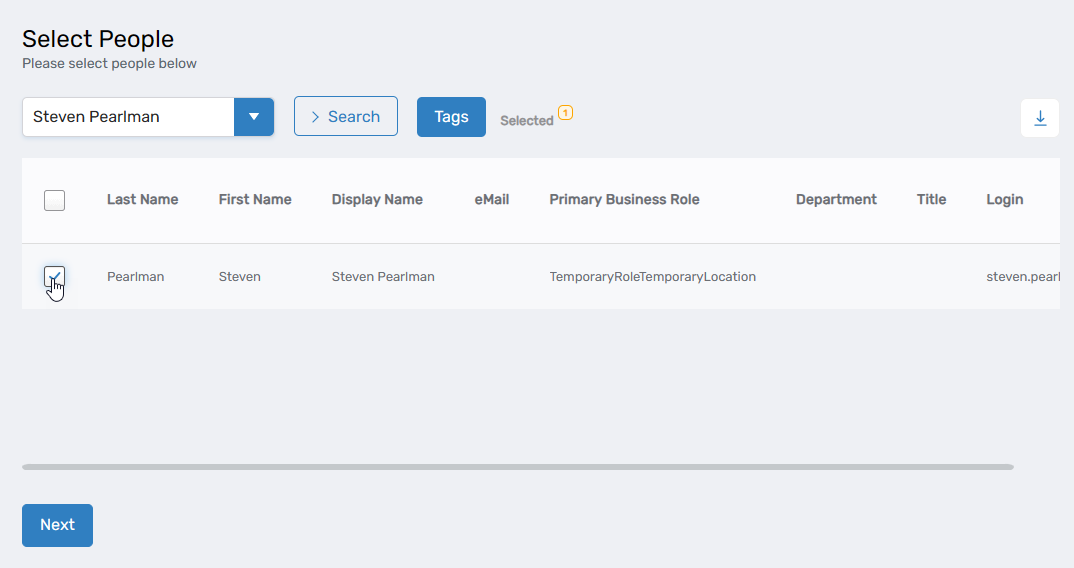Click the Title column header

931,200
